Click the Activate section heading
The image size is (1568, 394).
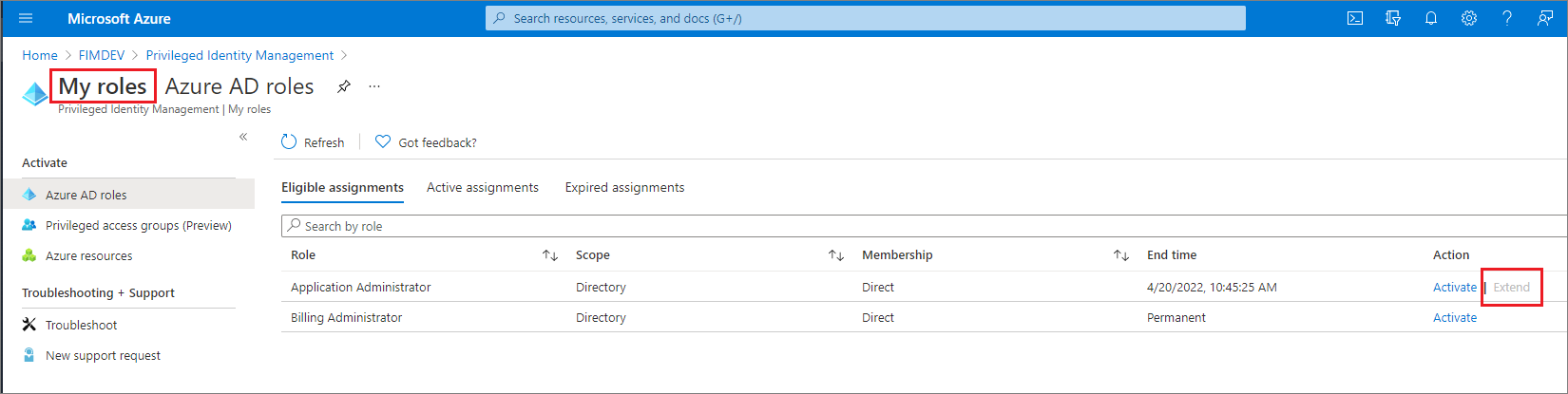45,162
